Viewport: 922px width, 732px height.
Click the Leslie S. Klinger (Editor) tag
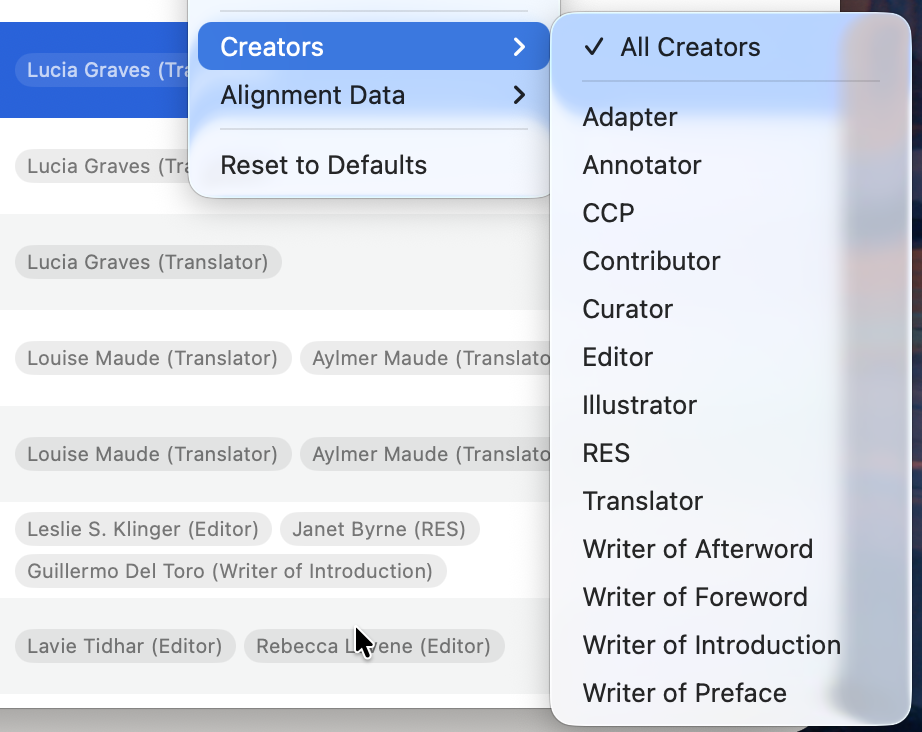click(x=143, y=529)
